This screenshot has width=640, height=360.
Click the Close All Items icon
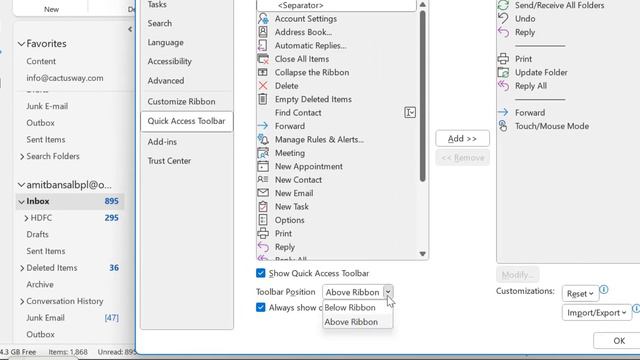263,59
